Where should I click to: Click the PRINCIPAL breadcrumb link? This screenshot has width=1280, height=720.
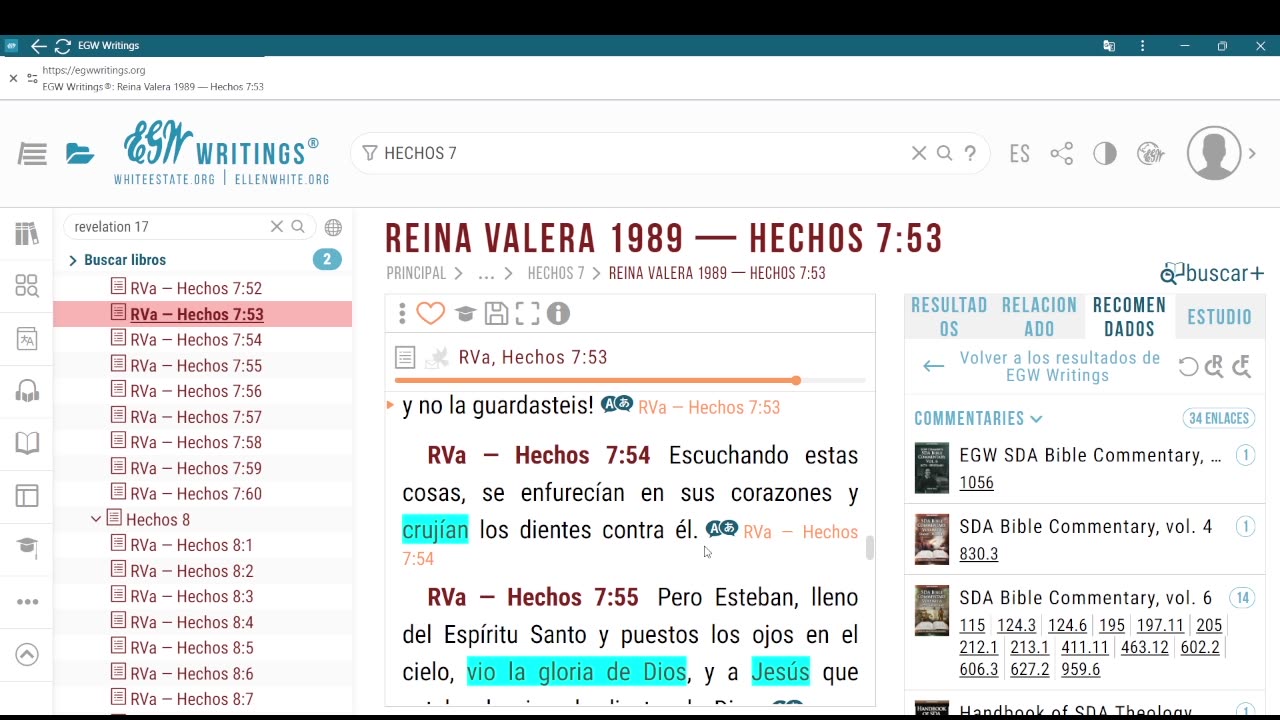point(416,273)
